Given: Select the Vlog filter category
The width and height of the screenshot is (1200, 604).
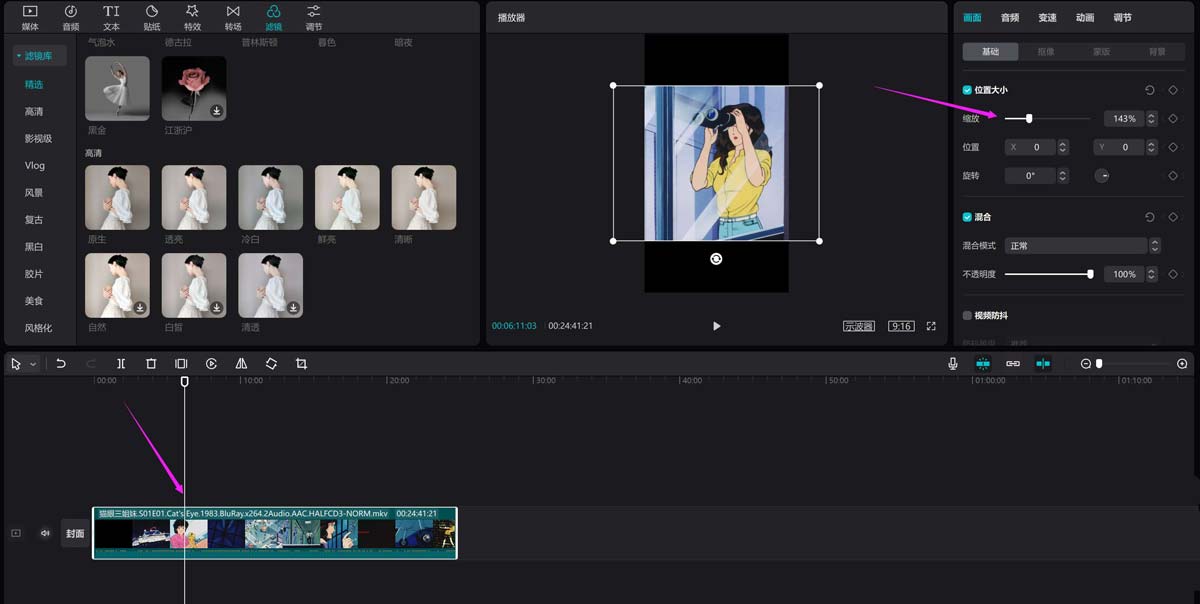Looking at the screenshot, I should [35, 166].
